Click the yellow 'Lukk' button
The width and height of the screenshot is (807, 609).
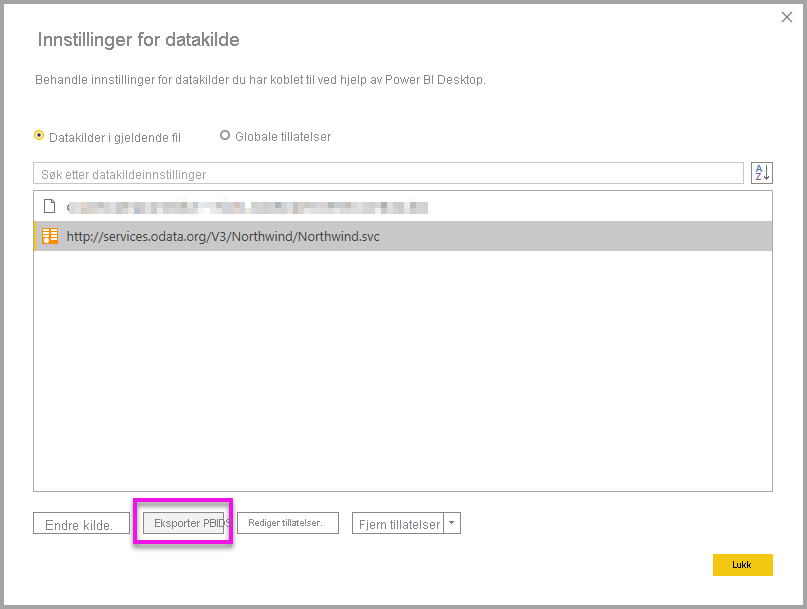pyautogui.click(x=742, y=565)
